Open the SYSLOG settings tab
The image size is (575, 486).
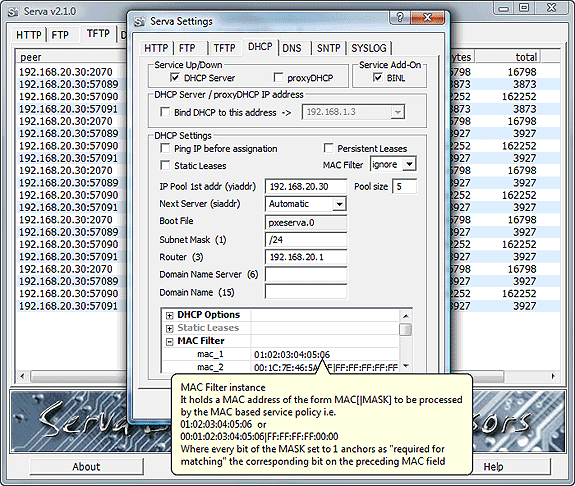(369, 48)
